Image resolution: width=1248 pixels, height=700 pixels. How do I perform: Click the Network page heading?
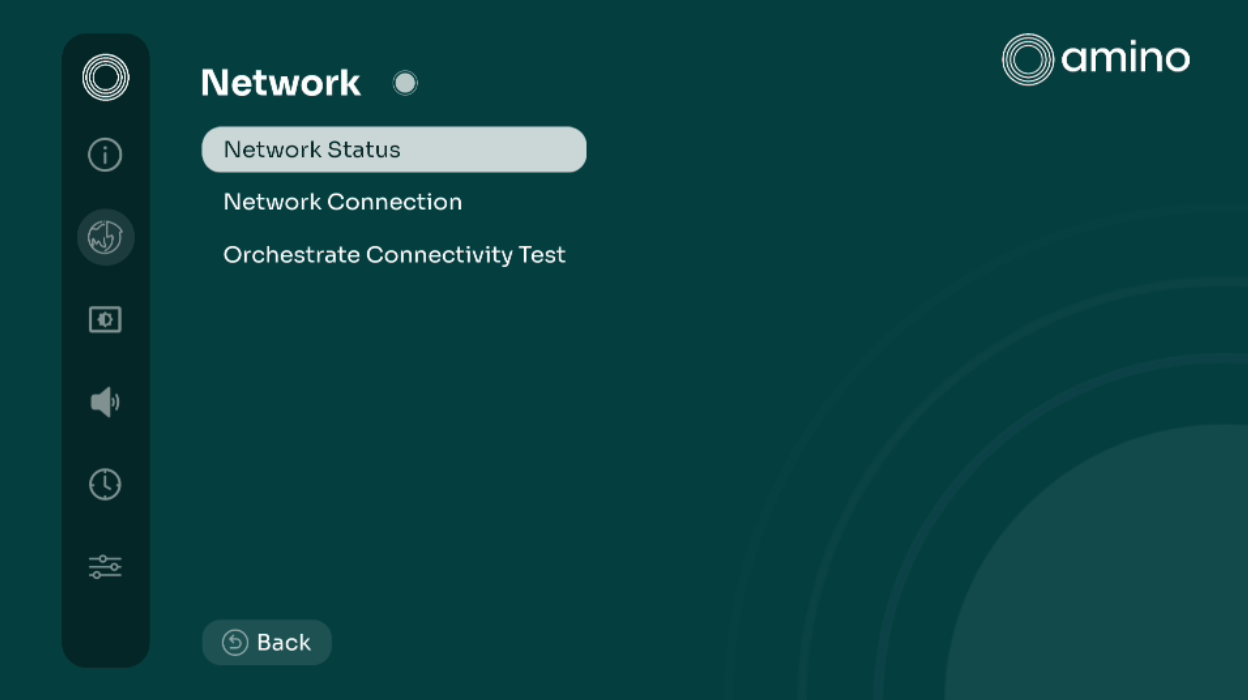click(281, 83)
